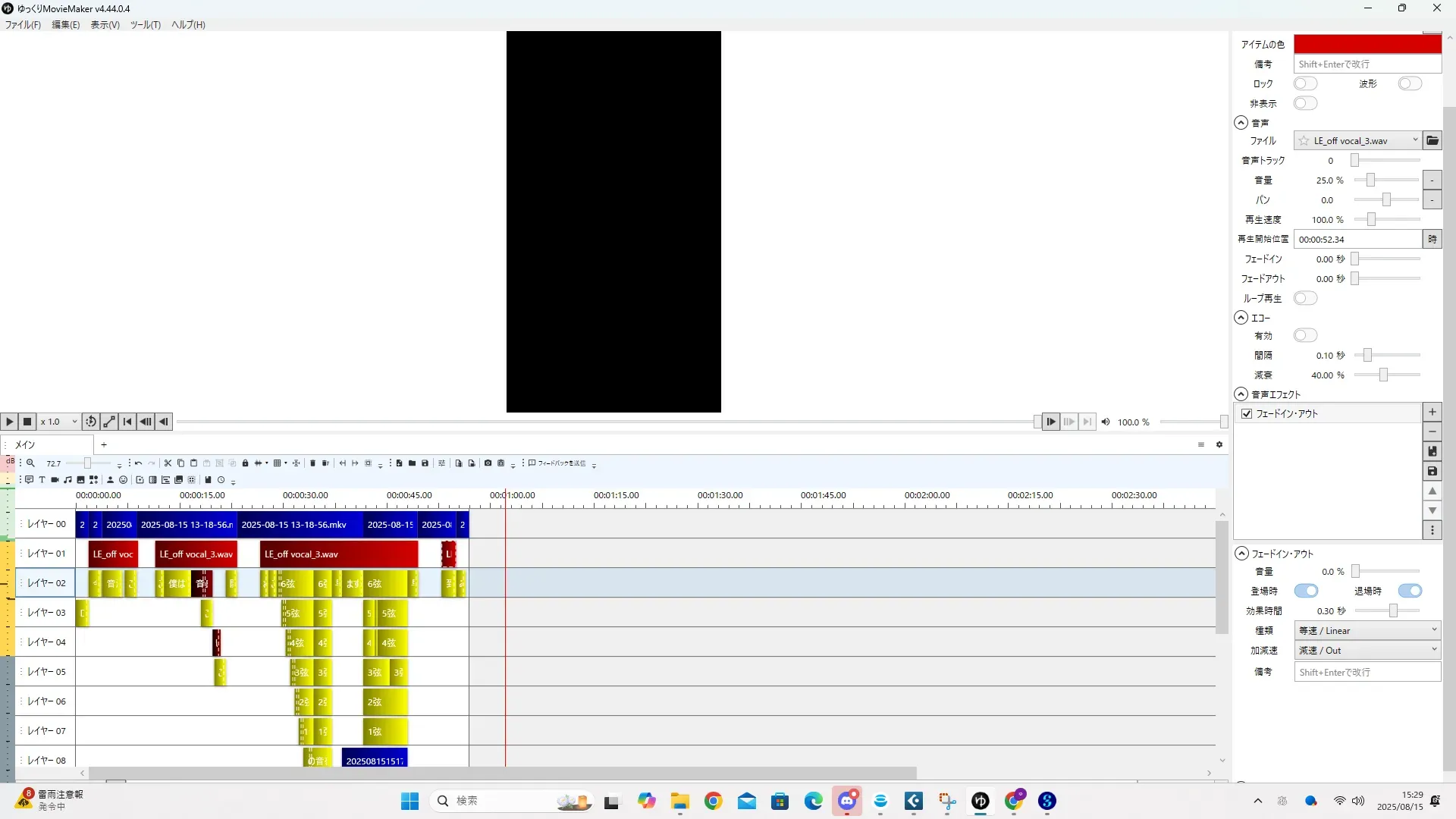Collapse the エコー section
This screenshot has height=819, width=1456.
[1241, 318]
